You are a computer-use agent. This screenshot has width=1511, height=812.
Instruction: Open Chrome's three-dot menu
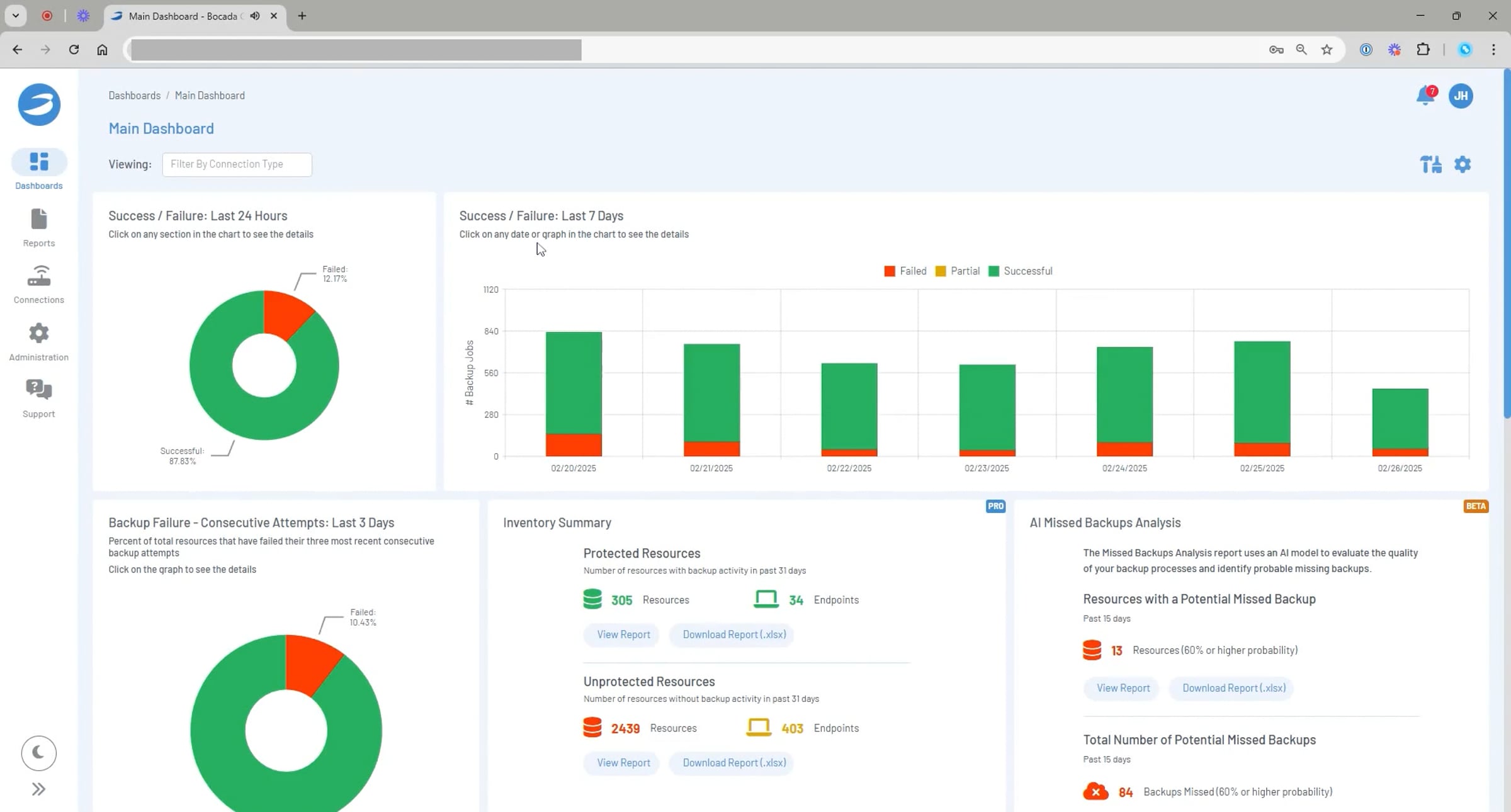tap(1493, 50)
